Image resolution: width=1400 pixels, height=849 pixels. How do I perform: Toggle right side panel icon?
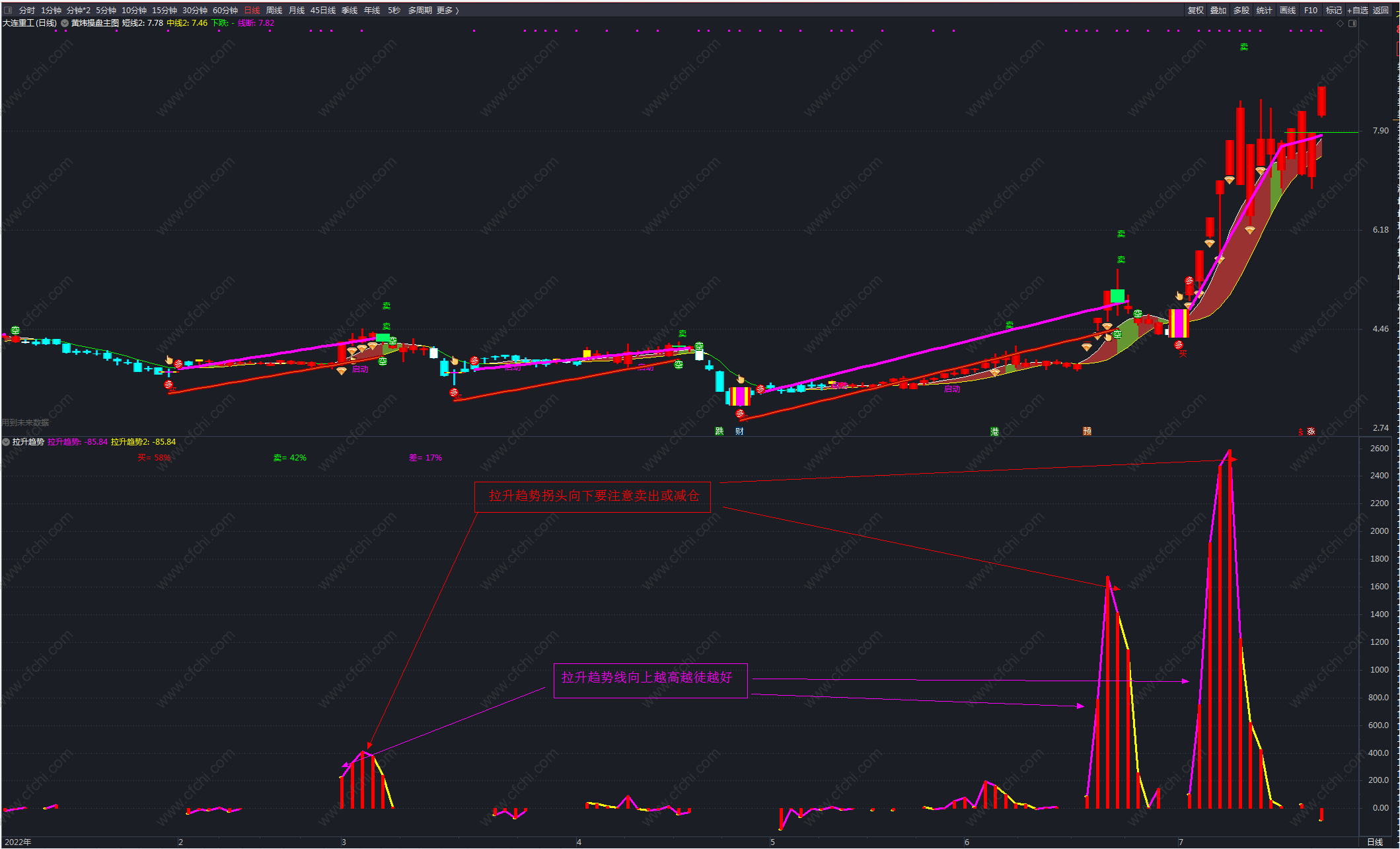point(1352,23)
